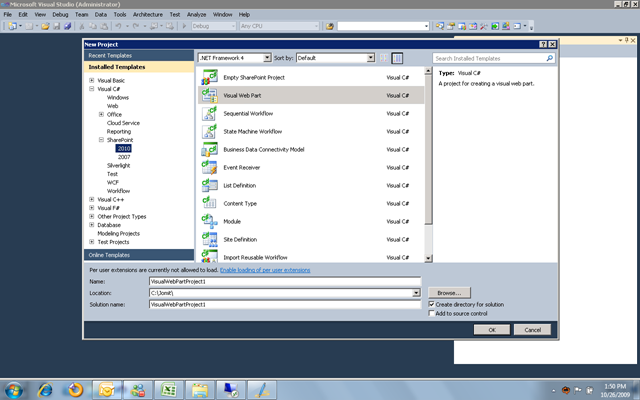Collapse the Visual C# tree node
The width and height of the screenshot is (640, 400).
pos(91,89)
